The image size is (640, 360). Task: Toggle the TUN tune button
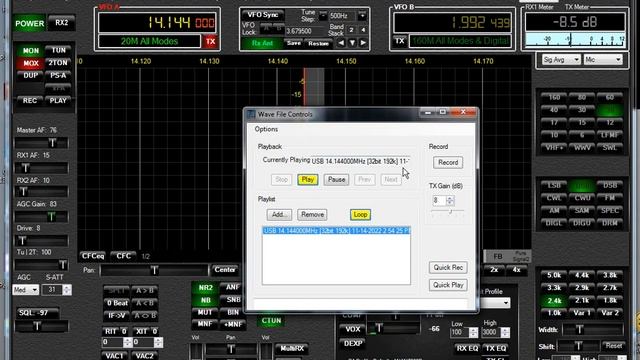coord(58,50)
